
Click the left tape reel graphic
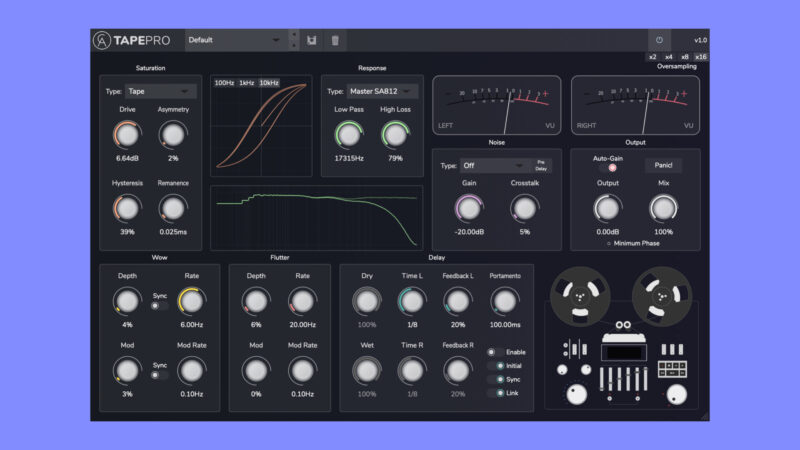point(579,297)
